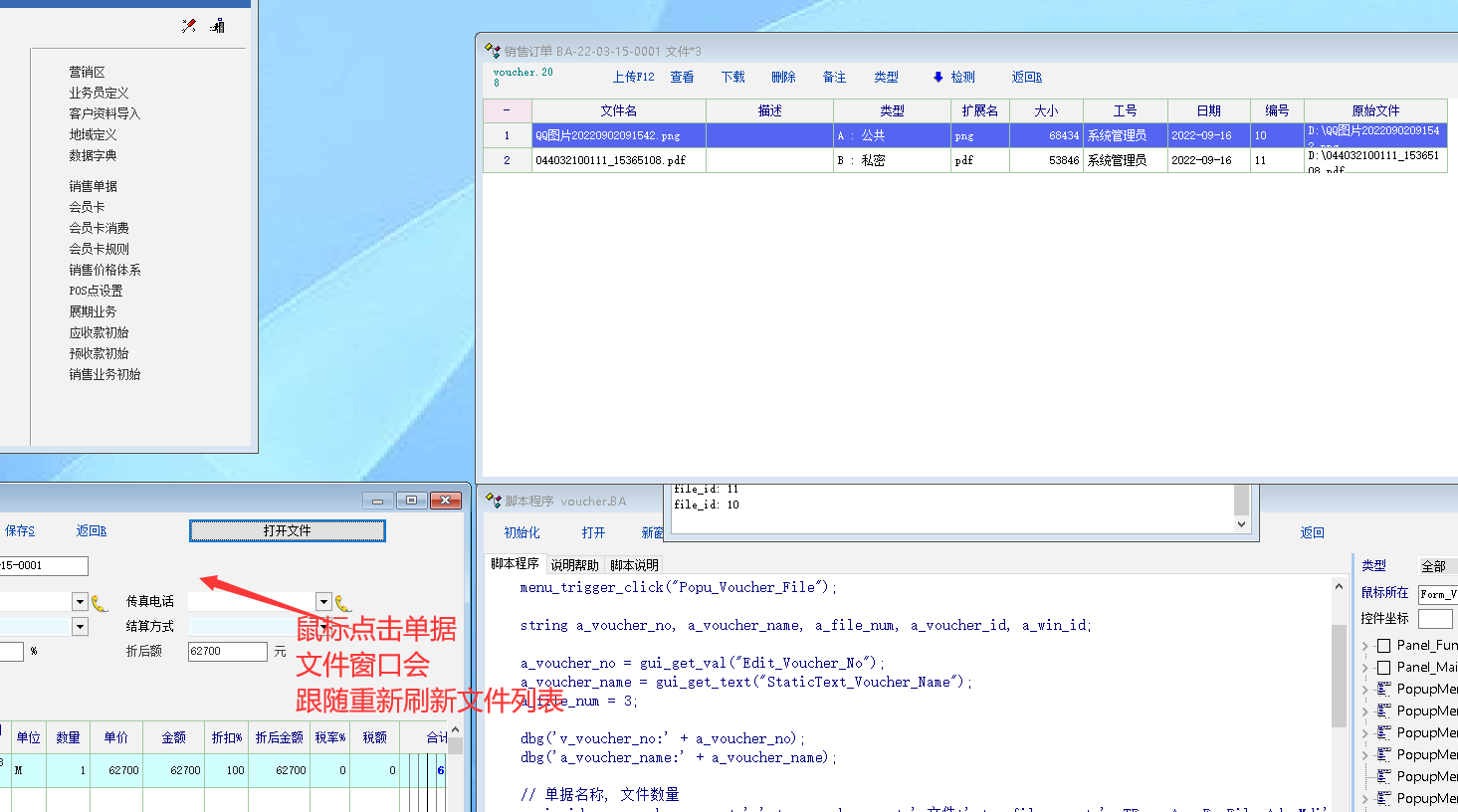Select 销售价格体系 in the left menu
This screenshot has height=812, width=1458.
point(104,270)
